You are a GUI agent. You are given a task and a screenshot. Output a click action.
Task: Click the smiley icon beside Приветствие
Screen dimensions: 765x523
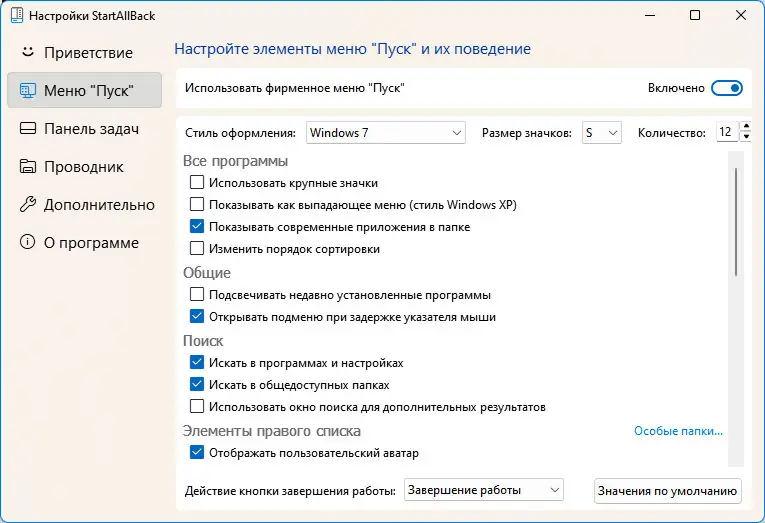[27, 52]
